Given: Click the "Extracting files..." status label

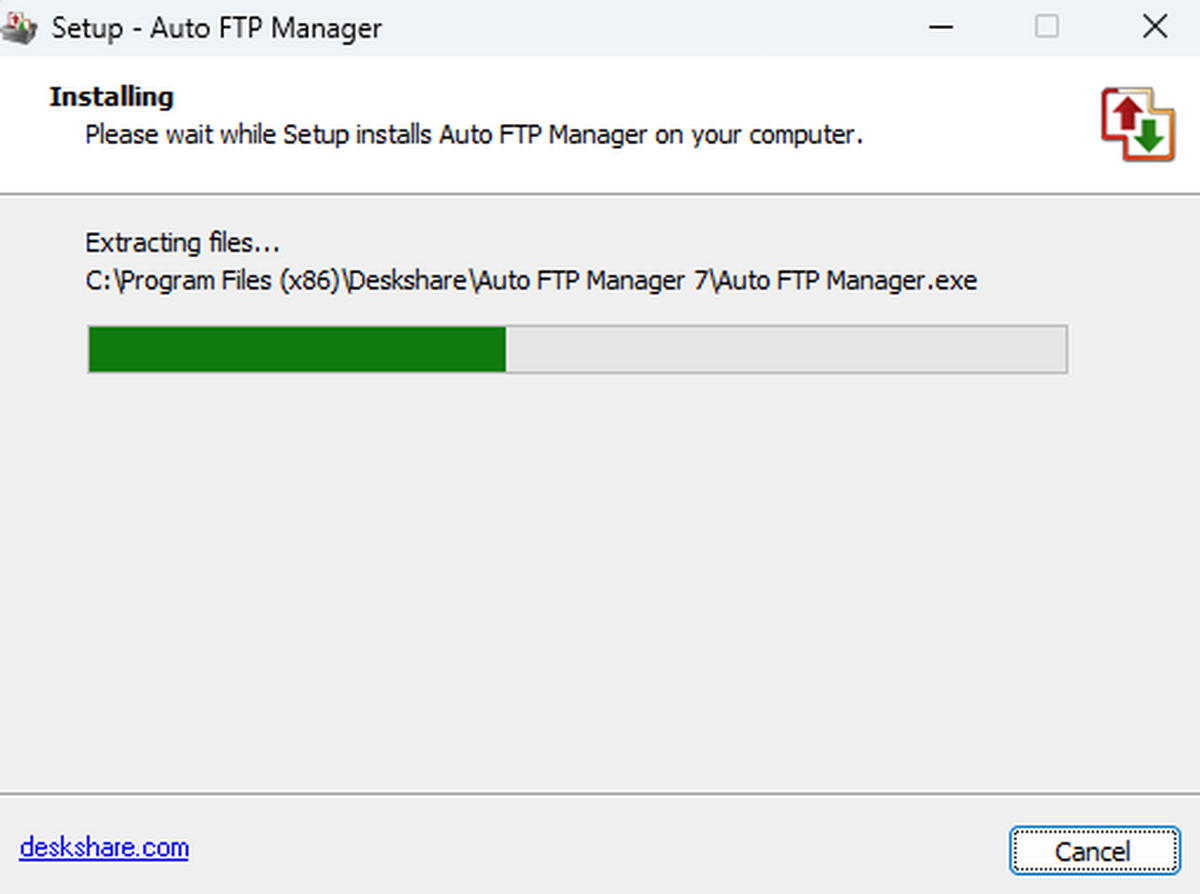Looking at the screenshot, I should pos(182,243).
